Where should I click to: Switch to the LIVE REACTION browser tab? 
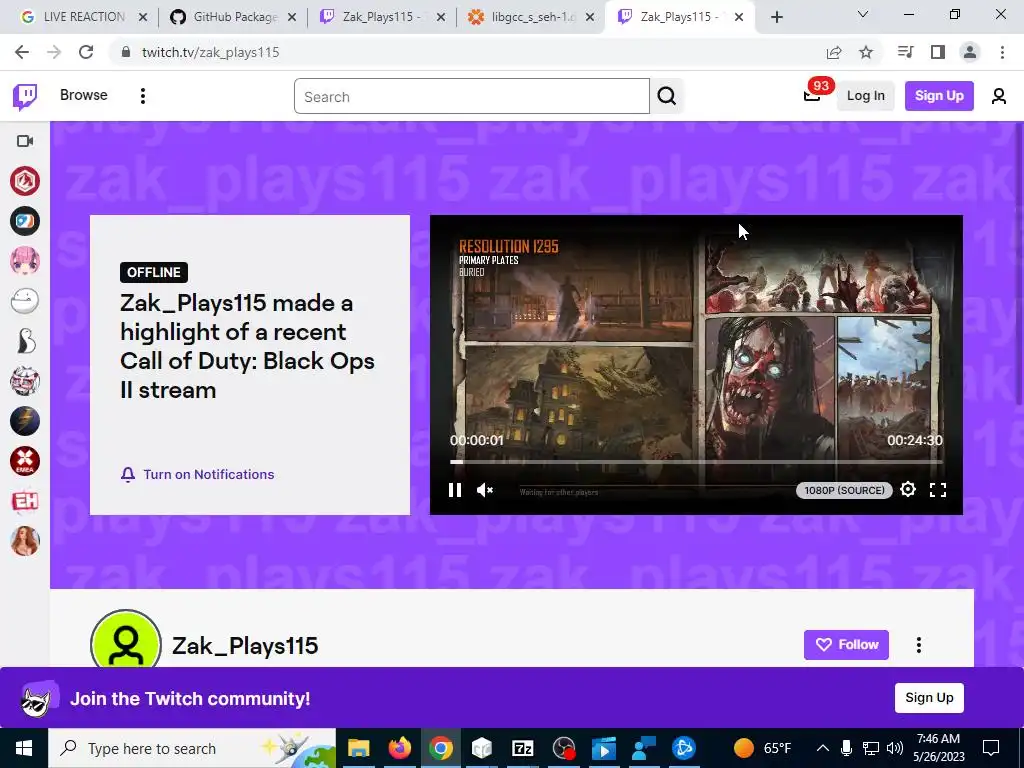point(84,17)
